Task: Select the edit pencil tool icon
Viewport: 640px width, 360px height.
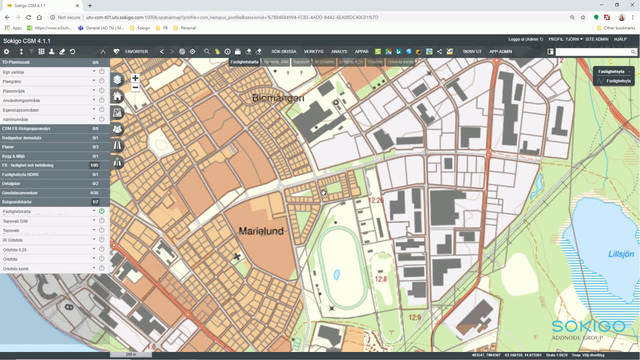Action: click(x=62, y=51)
